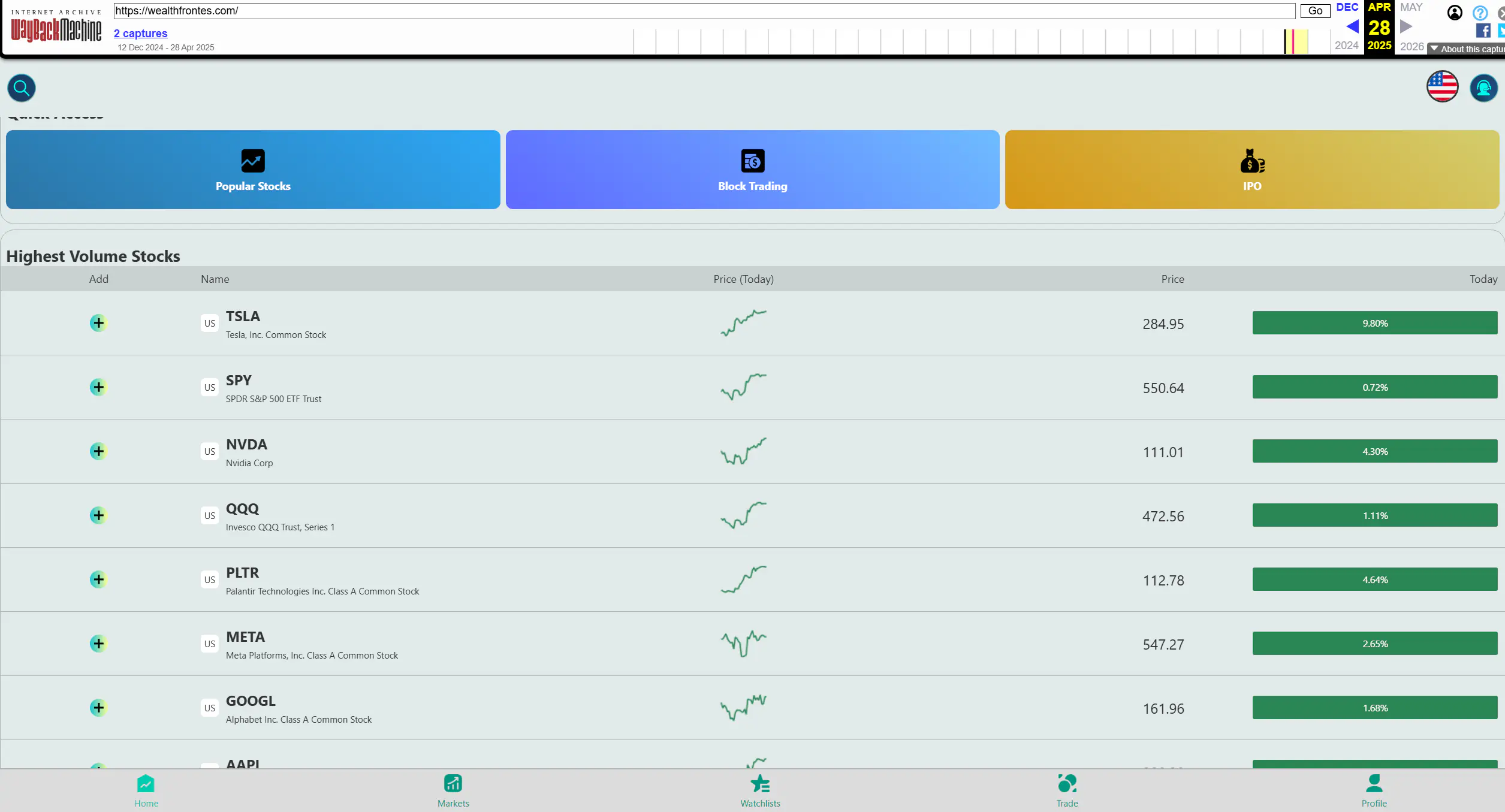
Task: Select the NVDA 4.30% change badge
Action: click(x=1375, y=451)
